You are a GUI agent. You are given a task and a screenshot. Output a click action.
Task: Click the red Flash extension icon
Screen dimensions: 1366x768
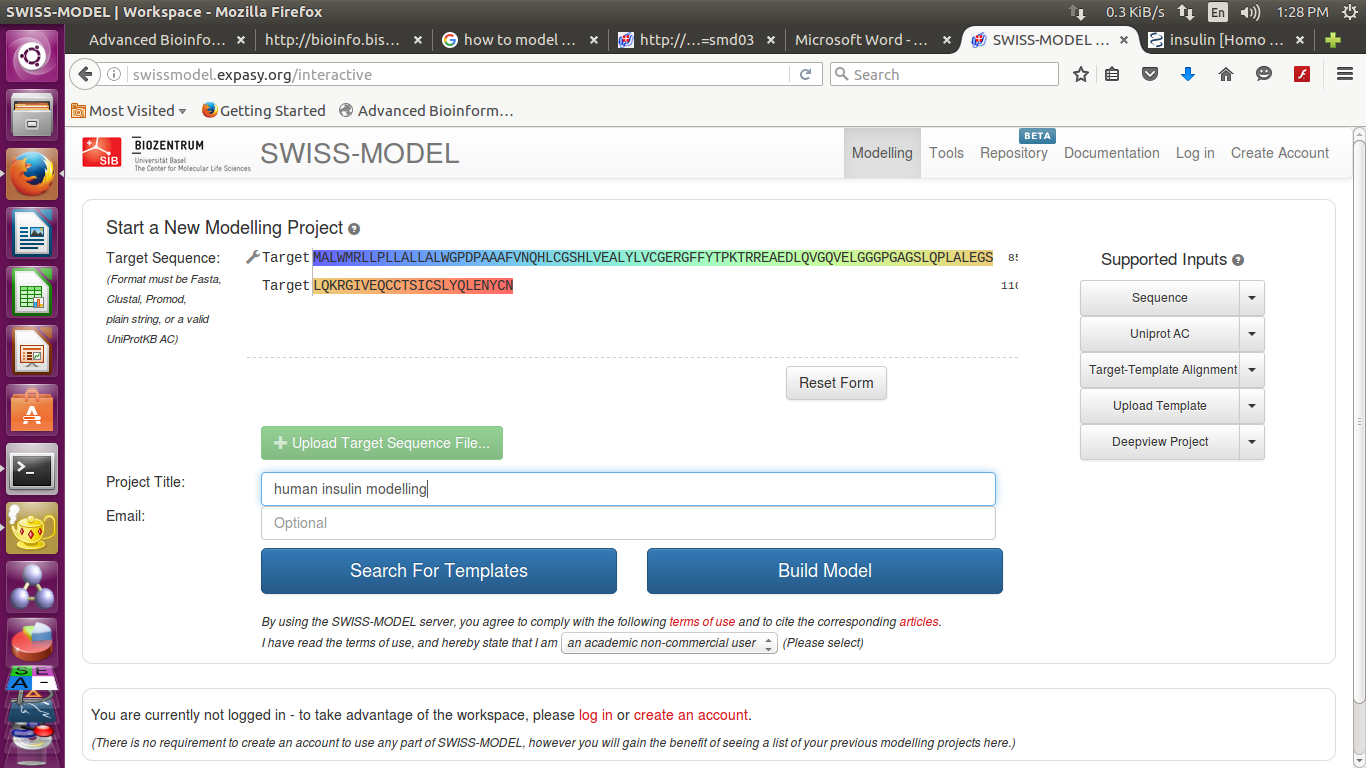pyautogui.click(x=1302, y=74)
